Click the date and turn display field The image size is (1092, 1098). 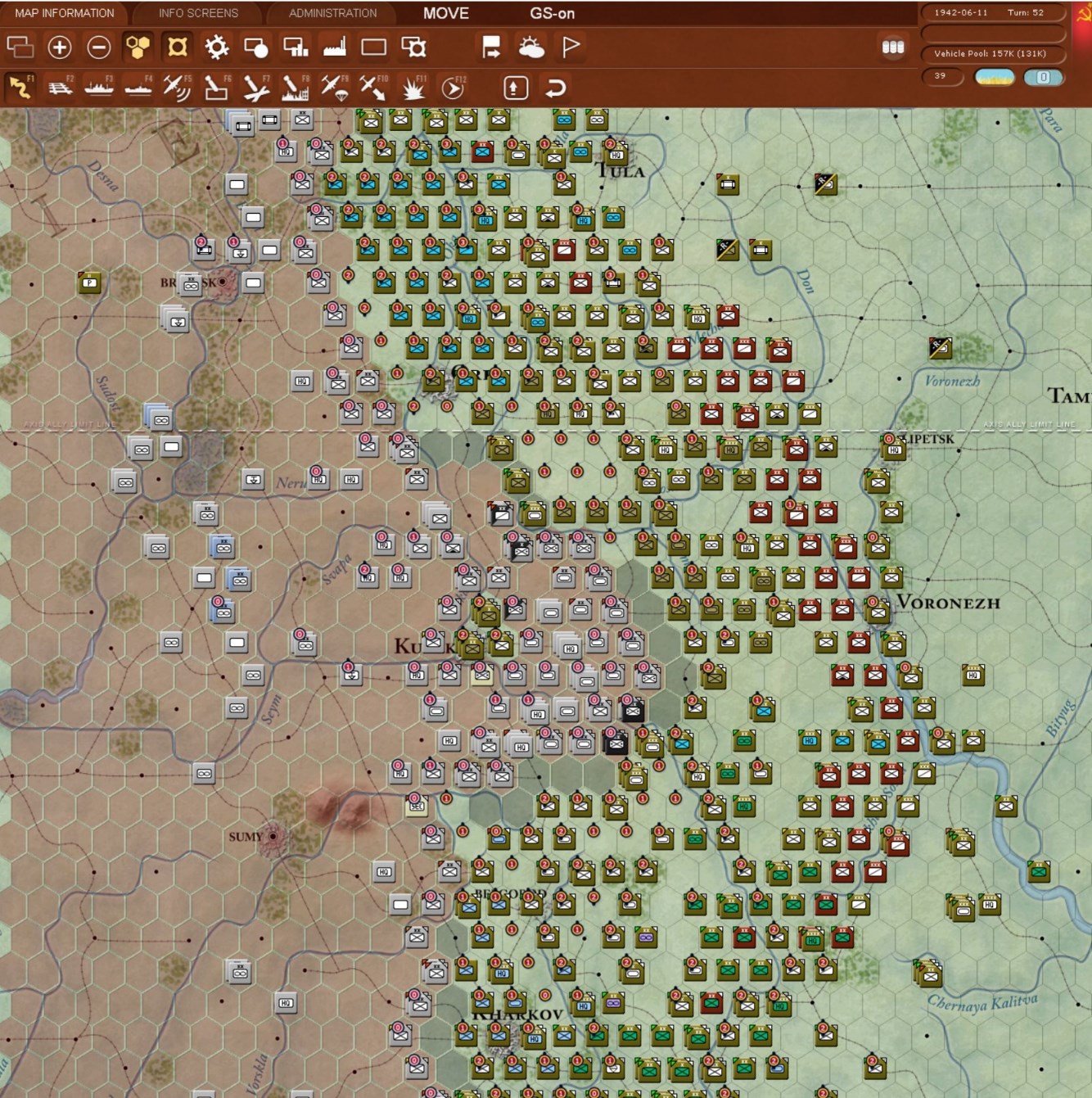tap(994, 12)
